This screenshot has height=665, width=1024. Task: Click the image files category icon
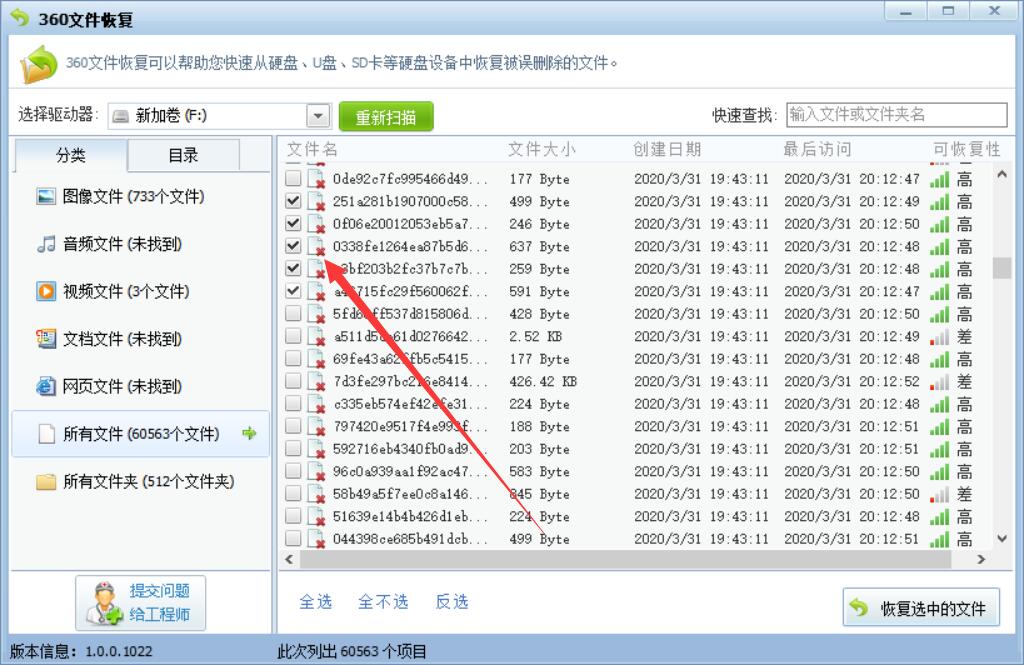46,197
